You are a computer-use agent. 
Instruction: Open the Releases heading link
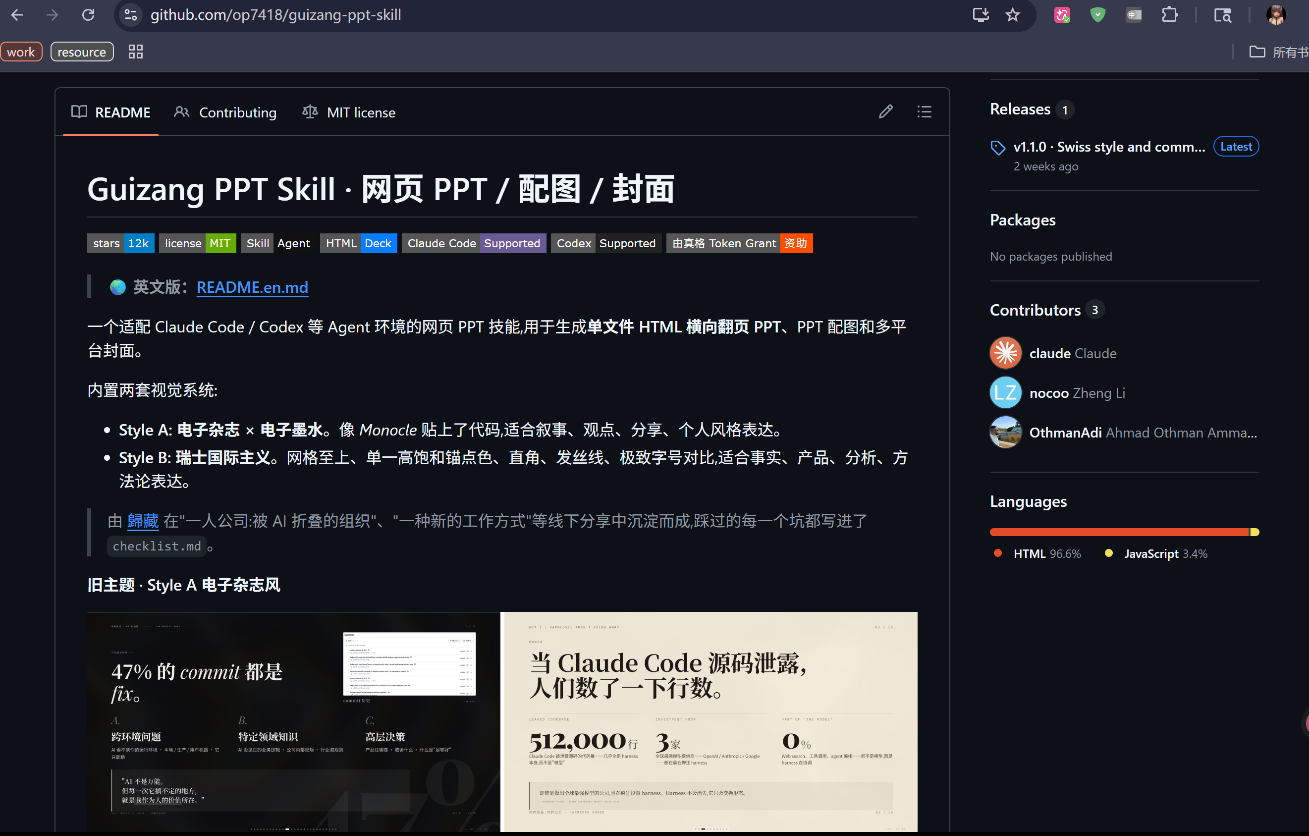1020,109
